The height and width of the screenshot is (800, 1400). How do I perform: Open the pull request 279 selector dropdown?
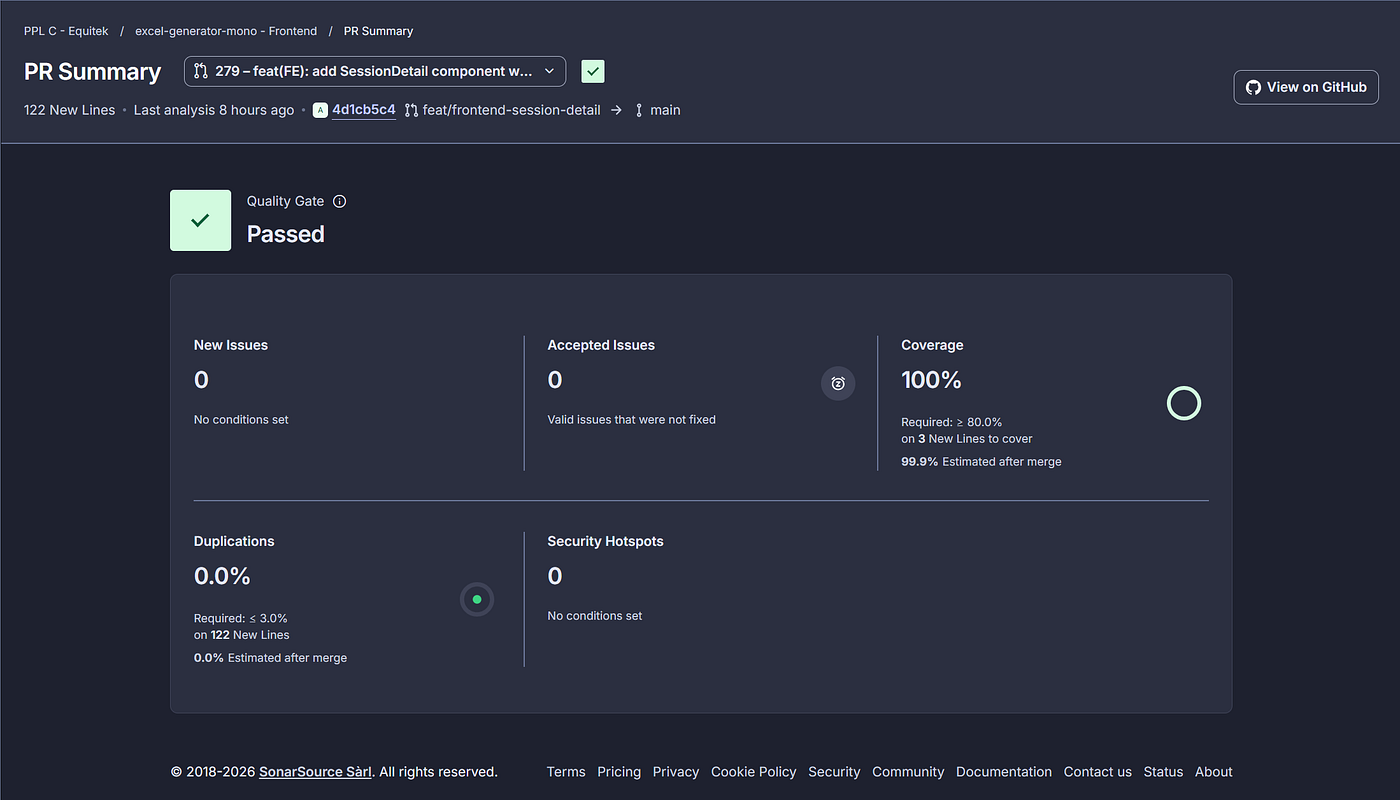pyautogui.click(x=375, y=71)
